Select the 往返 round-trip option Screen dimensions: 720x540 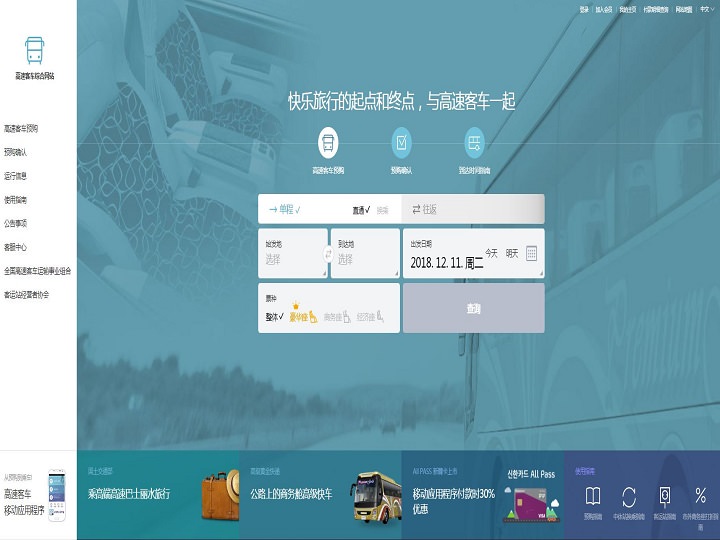[424, 210]
